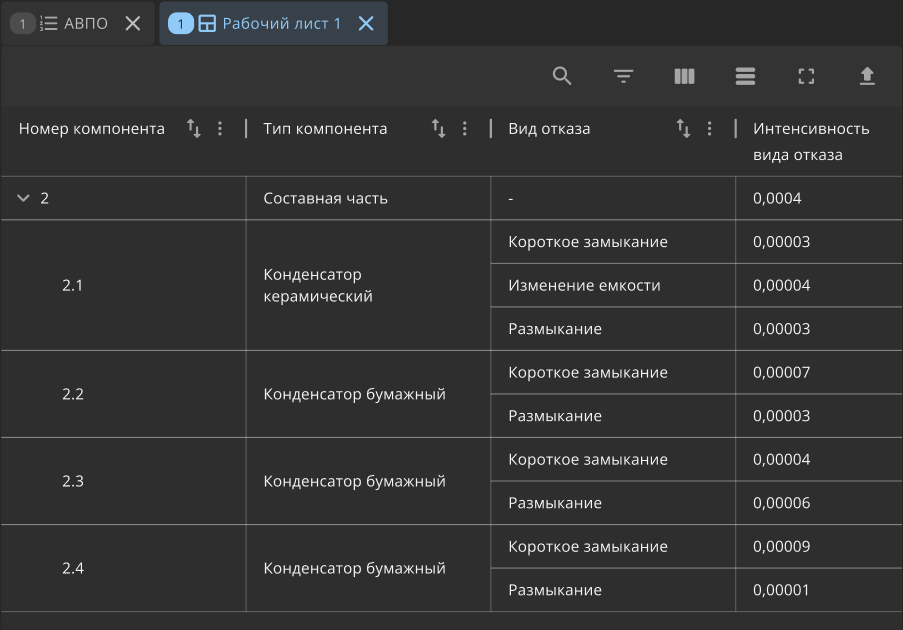This screenshot has height=630, width=903.
Task: Select component number 2.1 cell
Action: click(x=123, y=285)
